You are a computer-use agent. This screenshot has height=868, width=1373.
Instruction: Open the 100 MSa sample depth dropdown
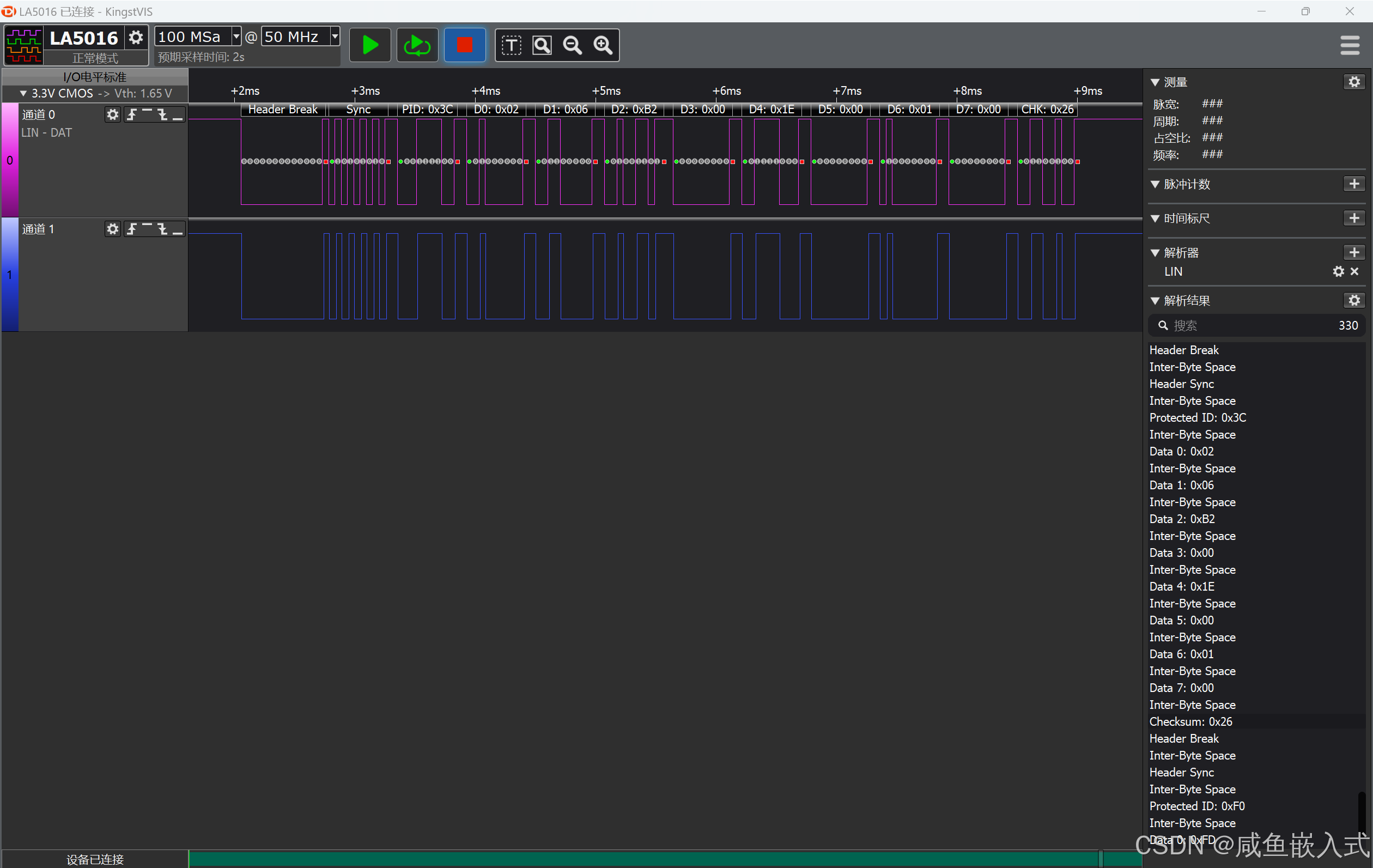(236, 37)
